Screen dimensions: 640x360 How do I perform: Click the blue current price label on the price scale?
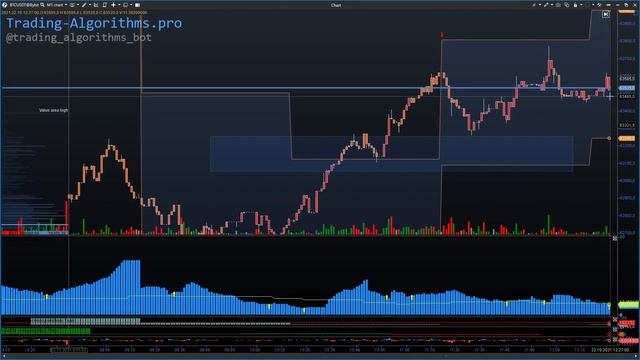pos(627,88)
